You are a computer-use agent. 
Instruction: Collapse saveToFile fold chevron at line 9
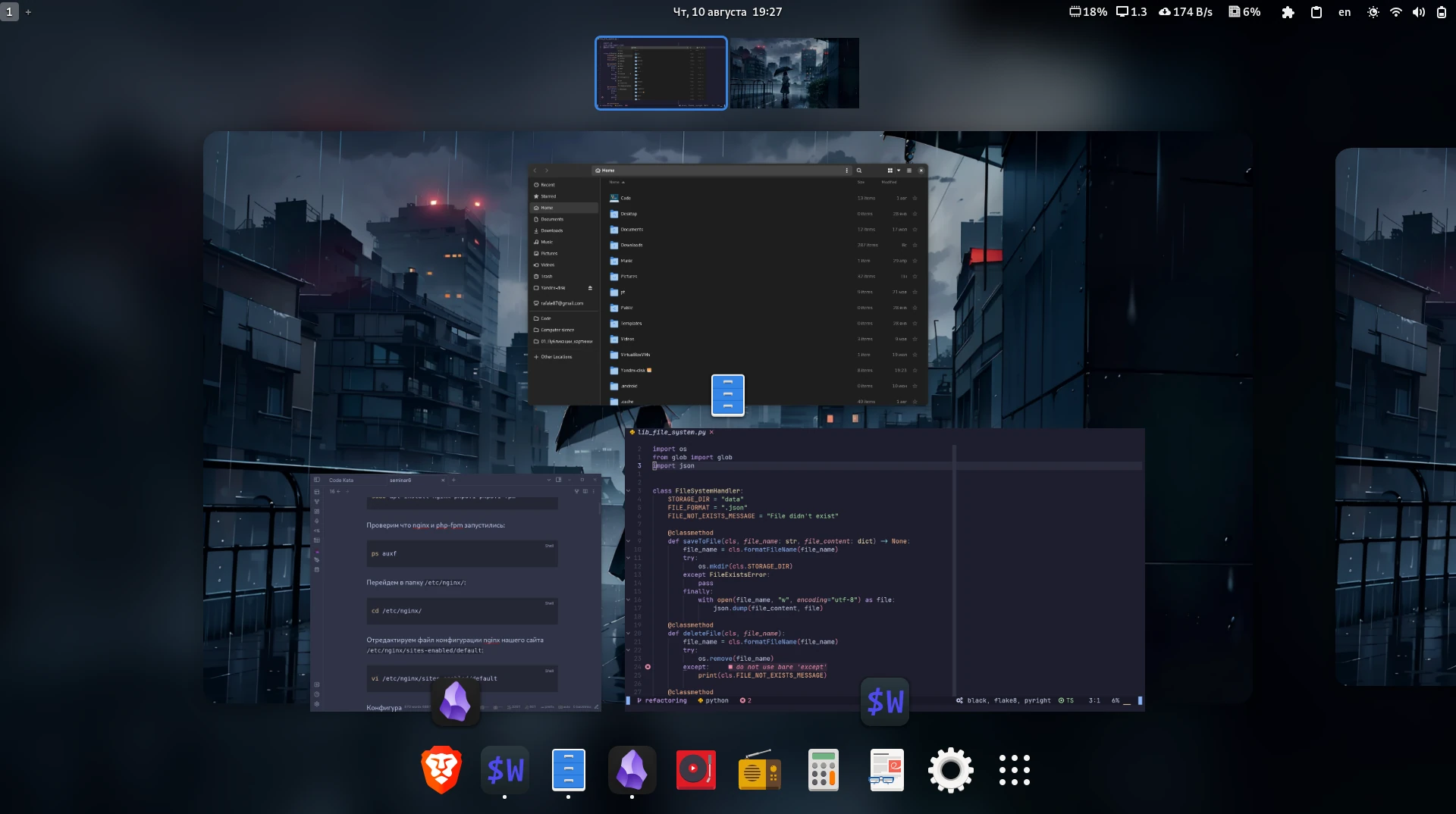point(629,541)
